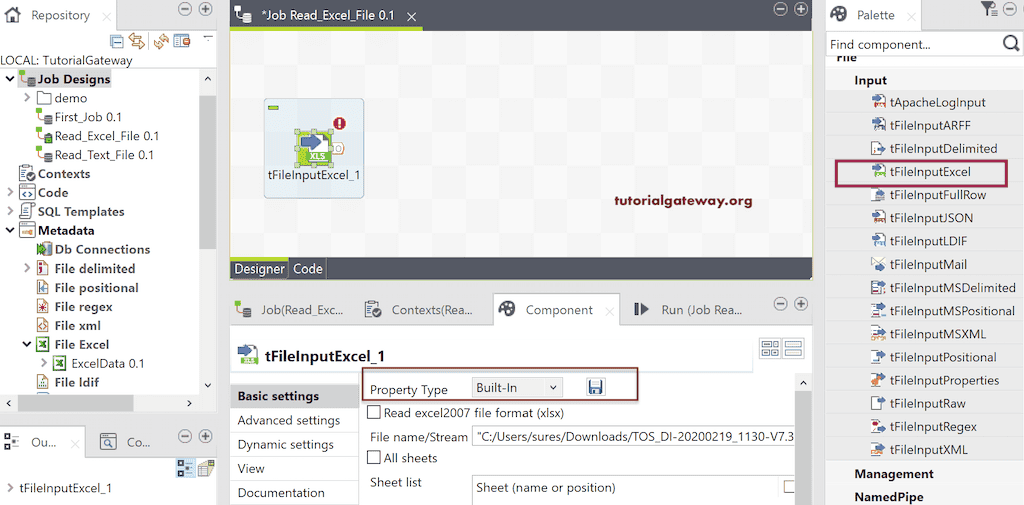Open the Advanced settings section
The width and height of the screenshot is (1024, 505).
(294, 420)
